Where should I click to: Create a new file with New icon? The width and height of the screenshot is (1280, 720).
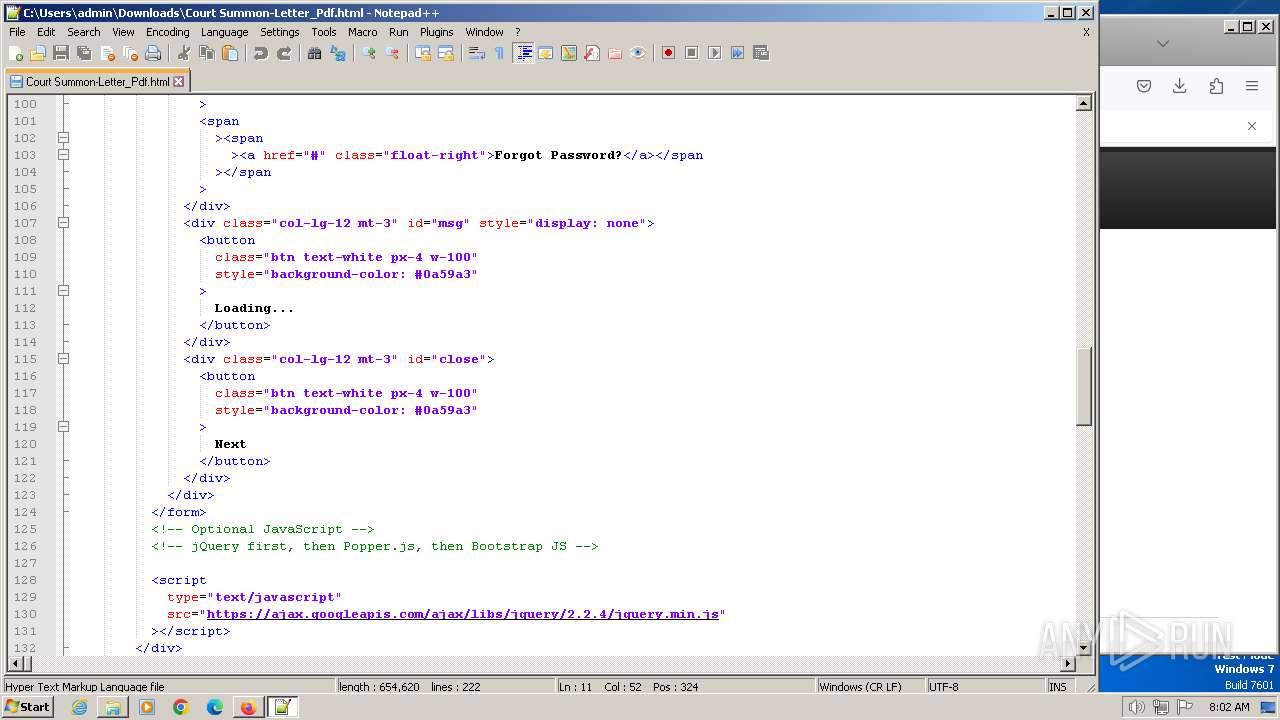(x=16, y=53)
